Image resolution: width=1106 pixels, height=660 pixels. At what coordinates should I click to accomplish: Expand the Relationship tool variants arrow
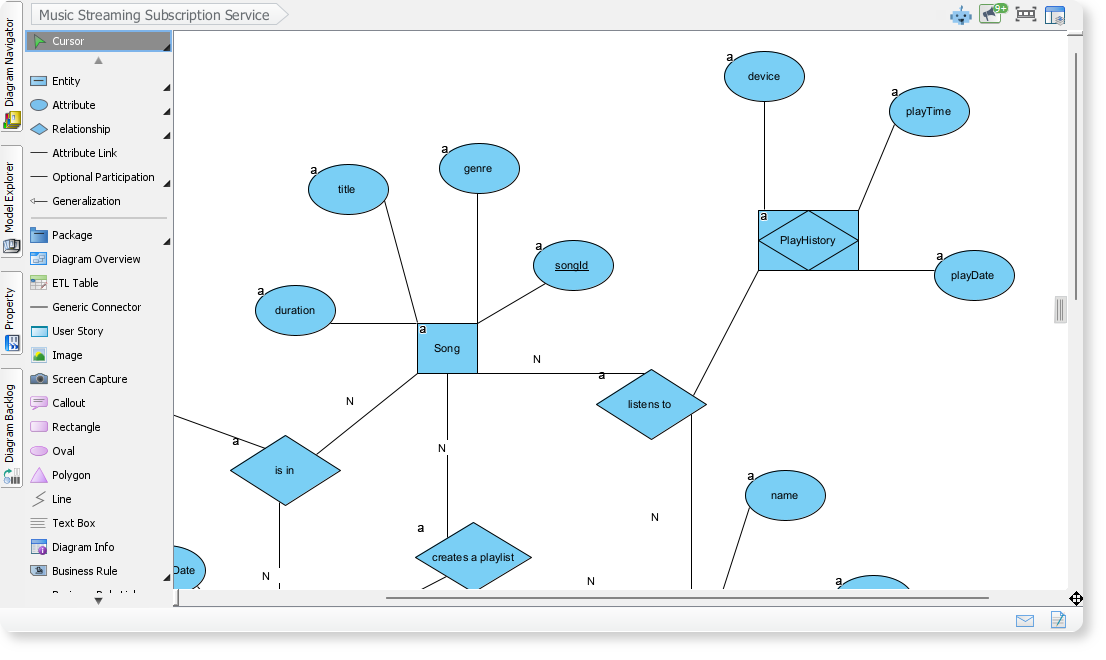tap(167, 134)
